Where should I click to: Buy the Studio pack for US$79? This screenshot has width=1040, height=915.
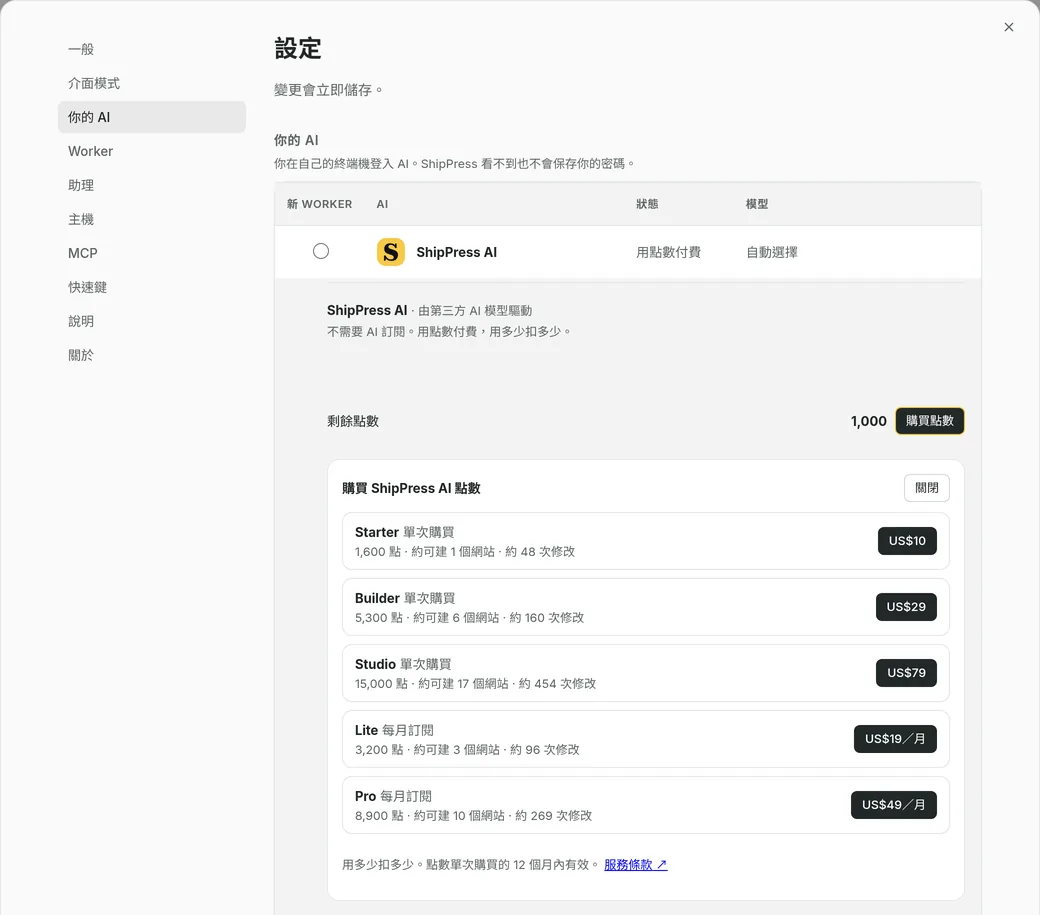(906, 673)
